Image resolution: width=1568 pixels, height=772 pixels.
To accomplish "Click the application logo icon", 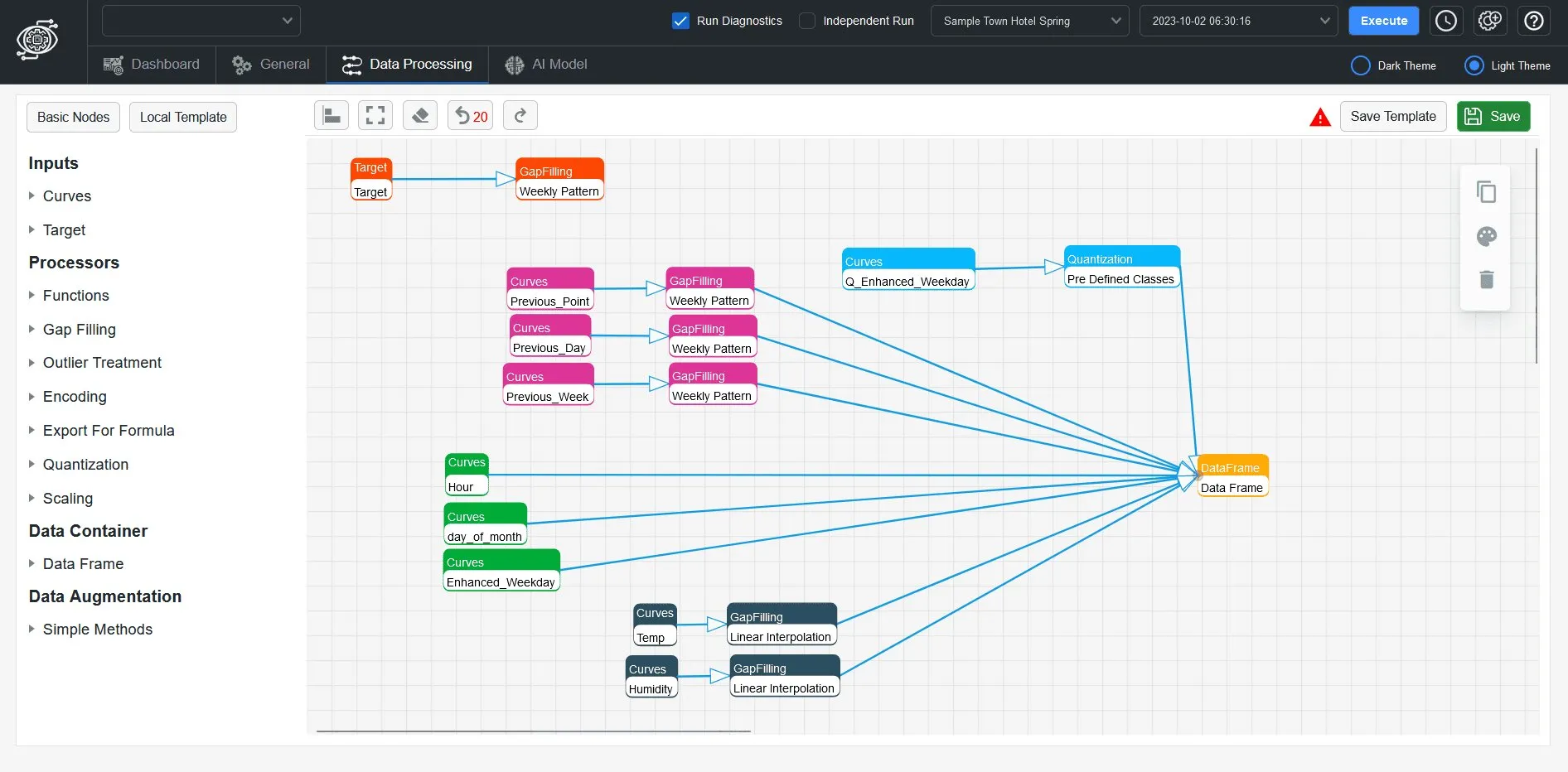I will (37, 39).
